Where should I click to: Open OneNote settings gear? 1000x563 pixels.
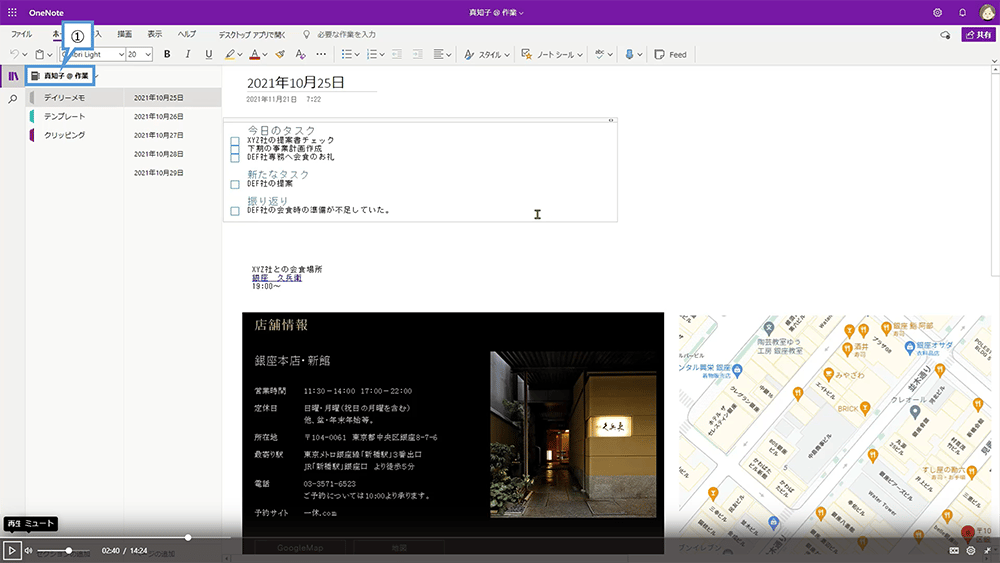point(937,12)
